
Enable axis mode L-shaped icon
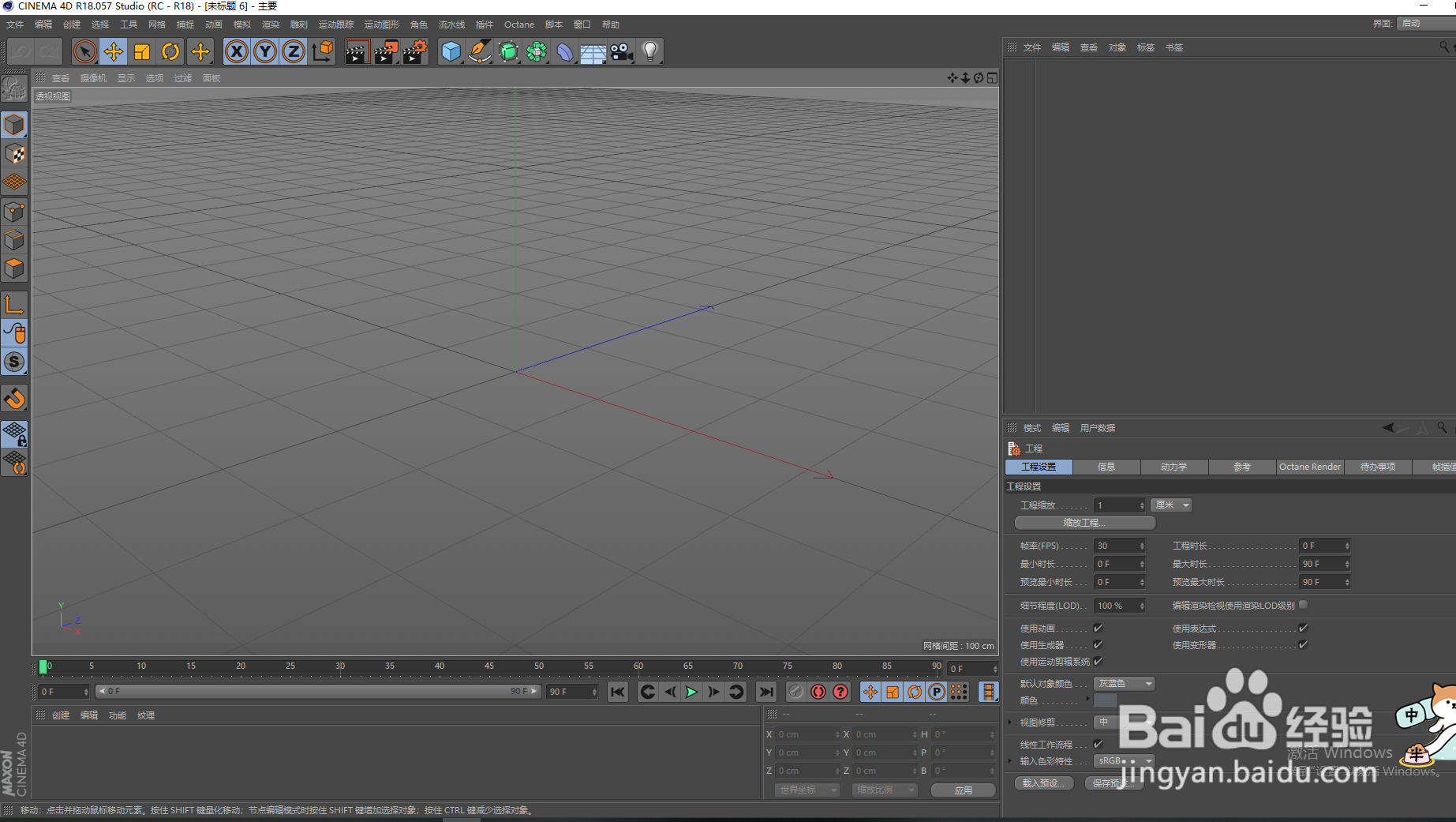point(14,305)
